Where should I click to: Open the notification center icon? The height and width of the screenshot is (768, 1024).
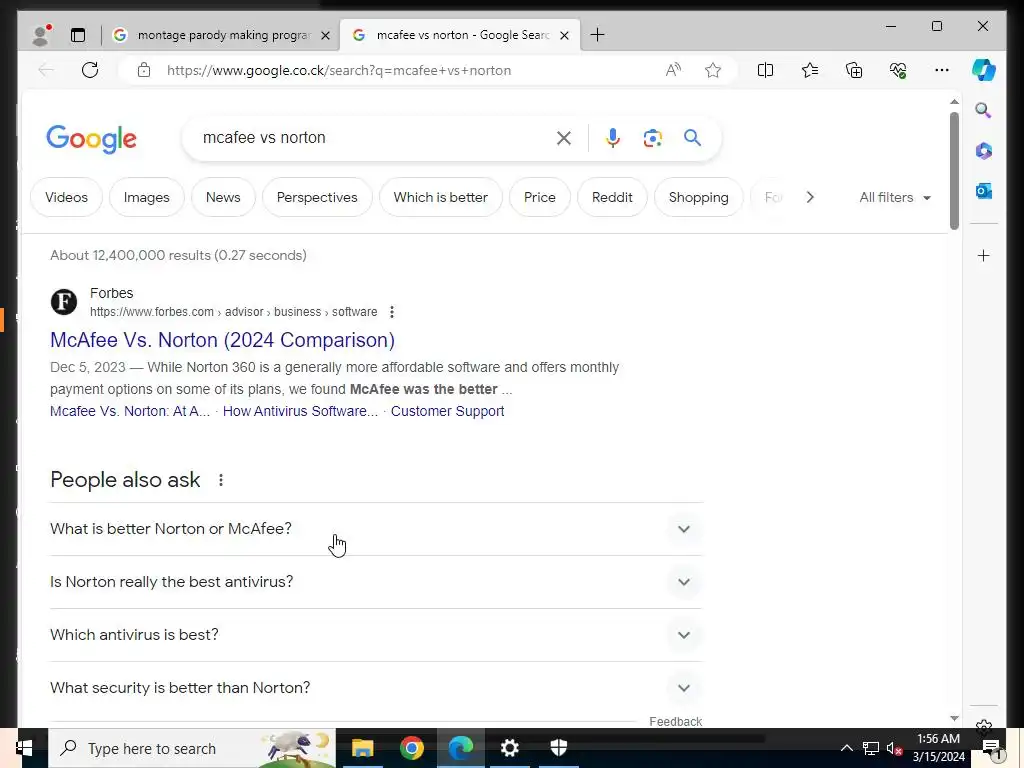click(x=991, y=748)
